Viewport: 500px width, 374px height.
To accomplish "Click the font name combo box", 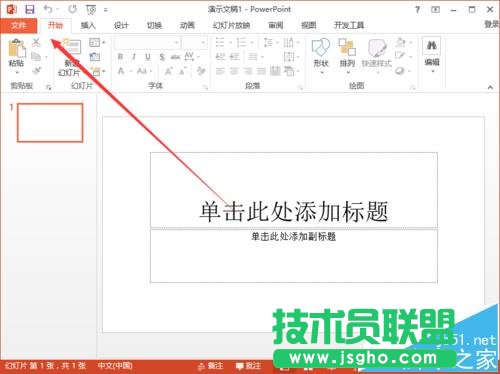I will [x=147, y=43].
